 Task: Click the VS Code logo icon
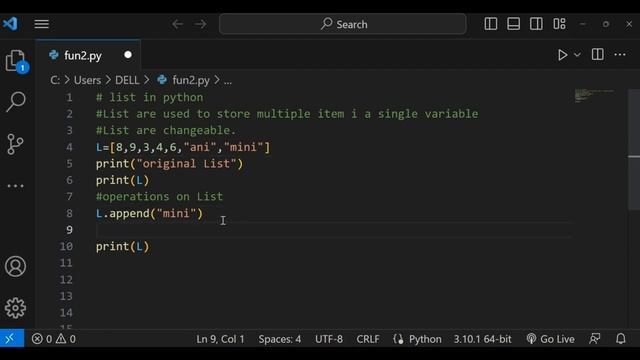click(10, 24)
